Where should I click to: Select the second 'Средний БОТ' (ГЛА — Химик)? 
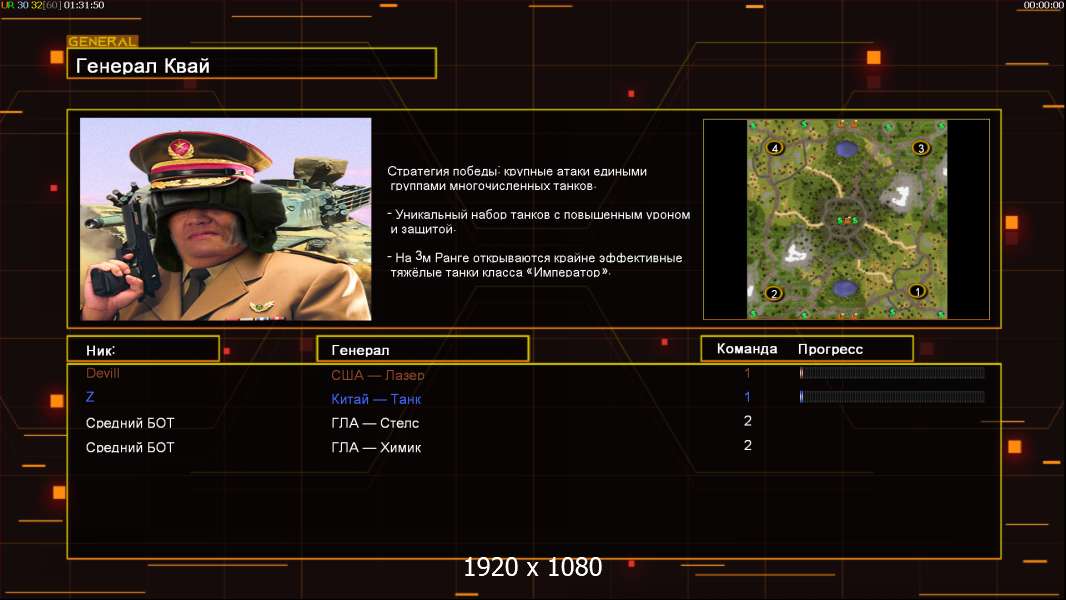tap(130, 447)
